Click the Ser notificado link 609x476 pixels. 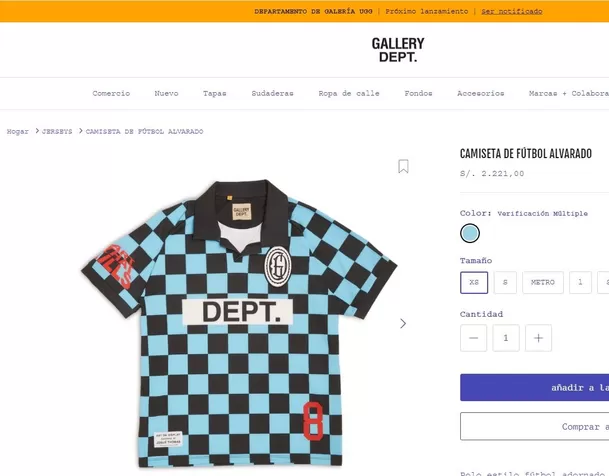[511, 11]
